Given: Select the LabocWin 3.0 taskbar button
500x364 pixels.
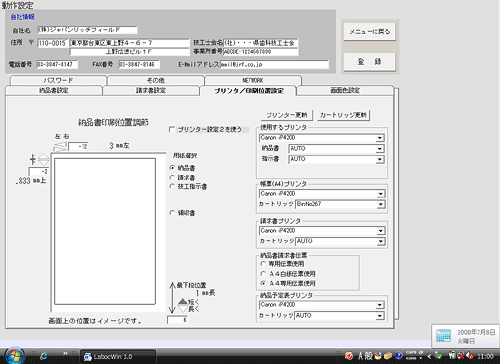Looking at the screenshot, I should coord(118,357).
